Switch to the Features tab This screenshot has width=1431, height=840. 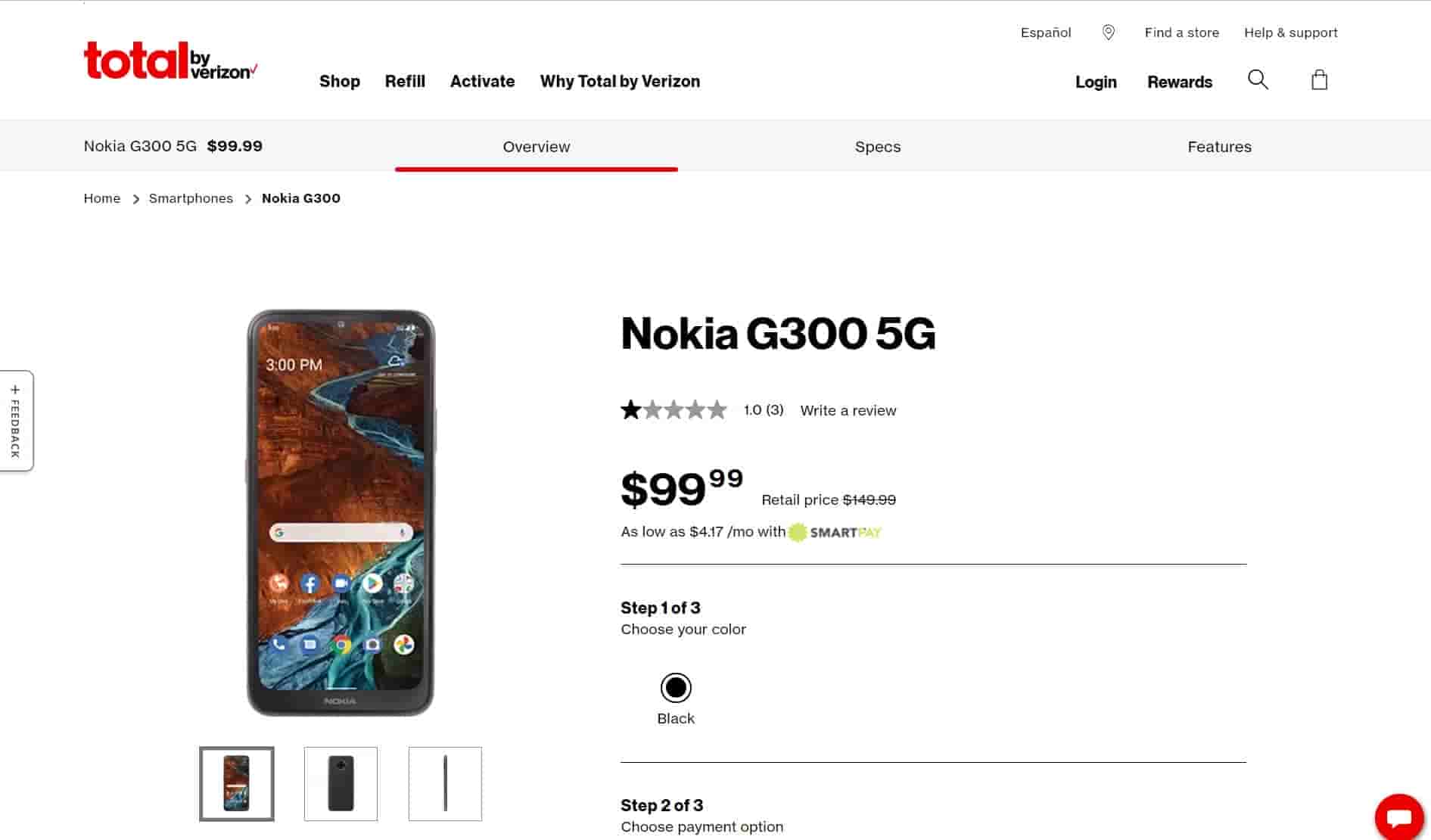(1219, 147)
